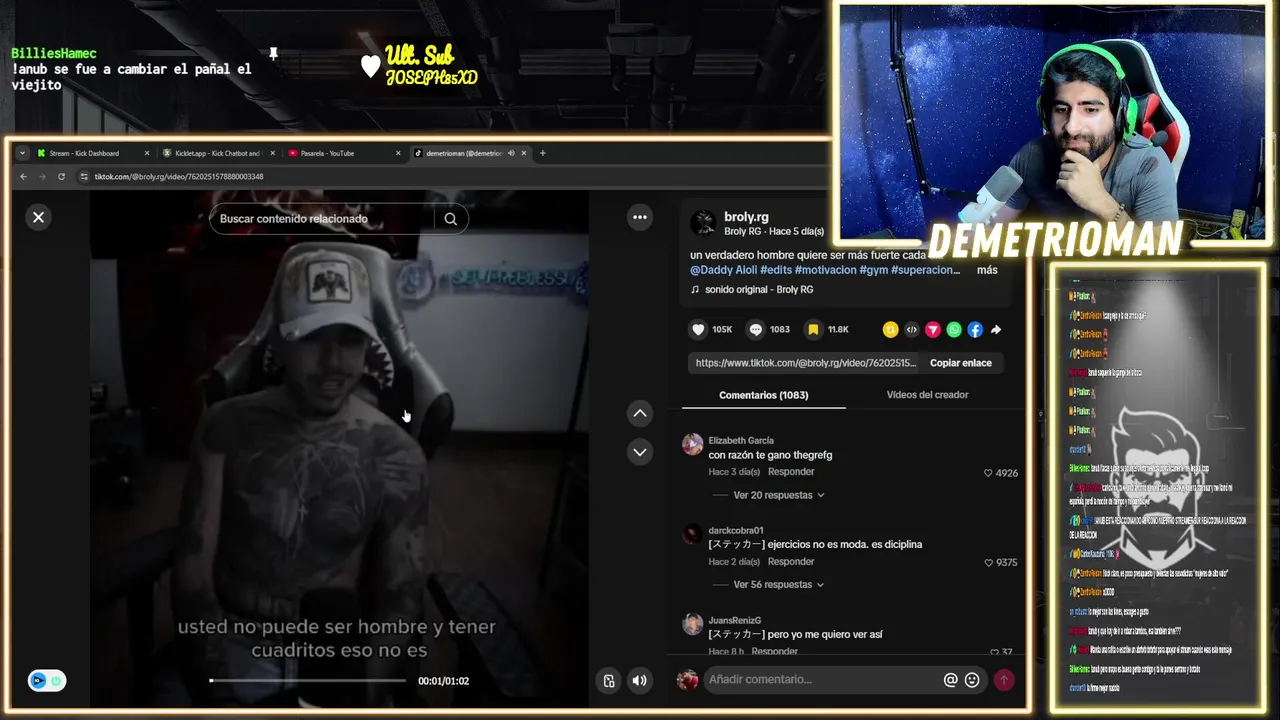Click the 00:01/01:02 playback time

443,681
